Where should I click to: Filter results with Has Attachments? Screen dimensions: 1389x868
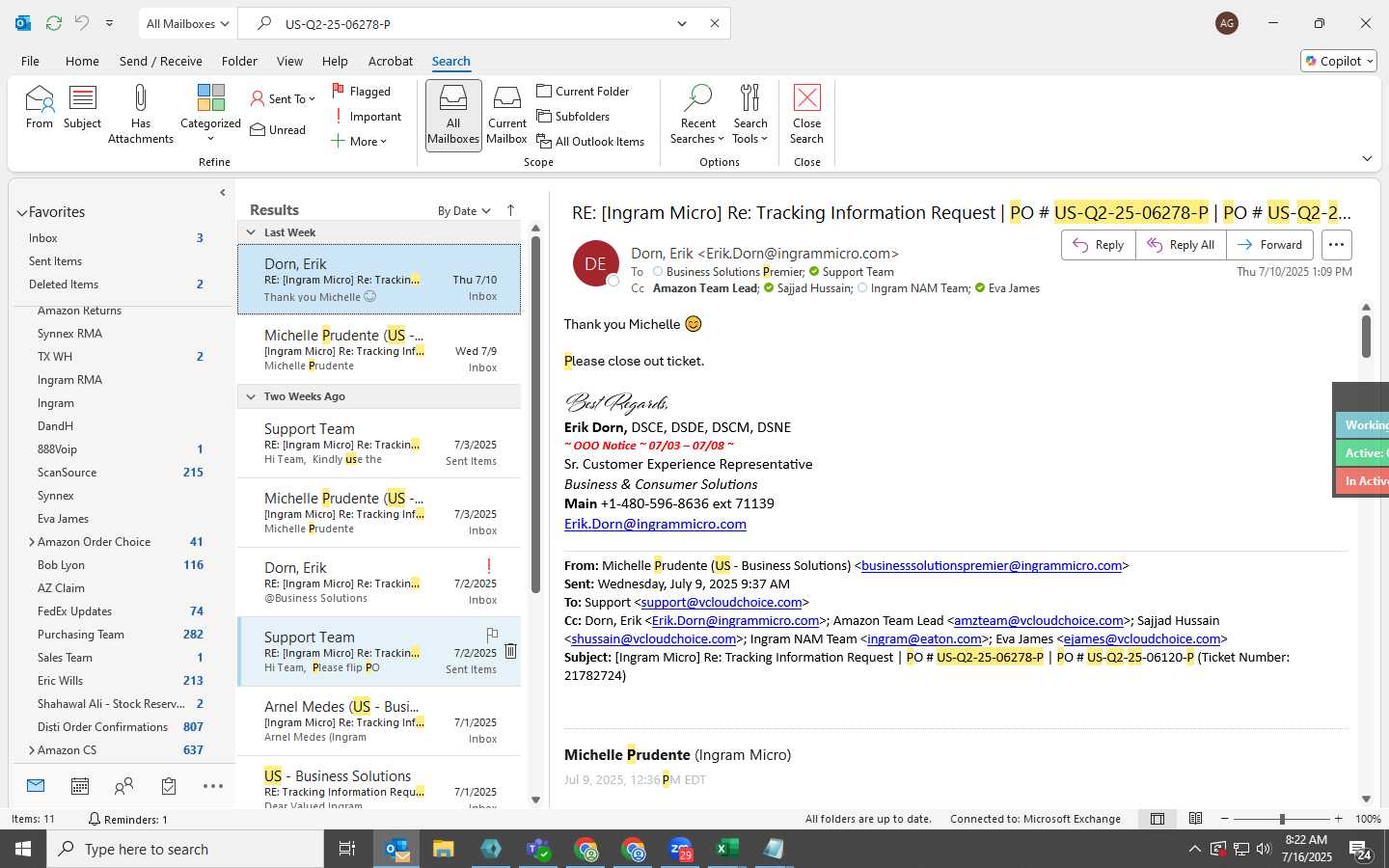click(x=141, y=114)
